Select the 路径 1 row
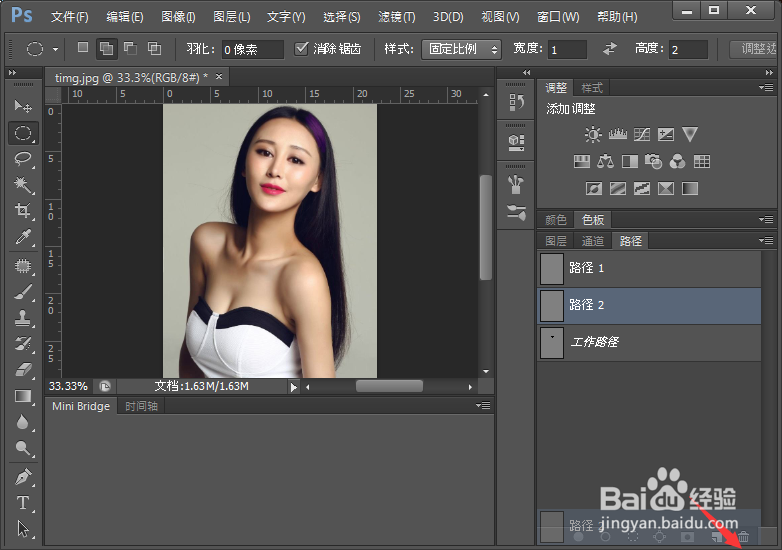 point(649,268)
